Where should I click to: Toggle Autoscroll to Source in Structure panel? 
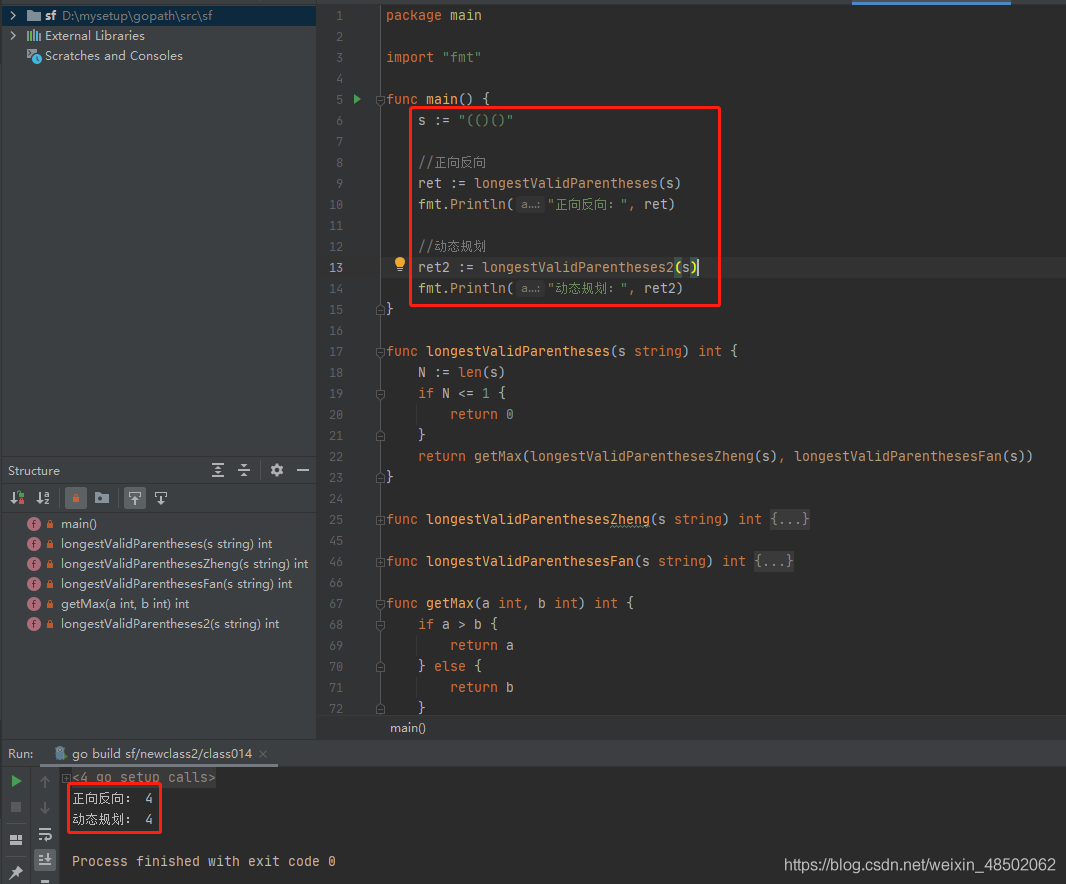click(x=135, y=497)
